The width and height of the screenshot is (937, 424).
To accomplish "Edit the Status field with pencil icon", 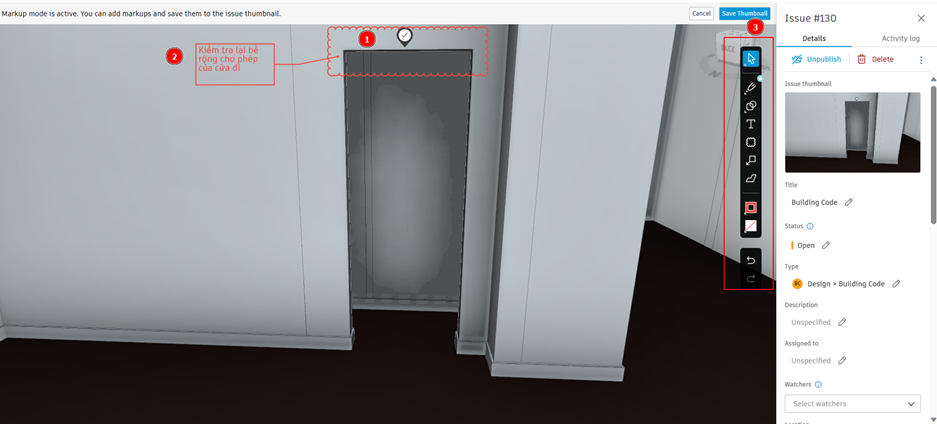I will pos(826,245).
